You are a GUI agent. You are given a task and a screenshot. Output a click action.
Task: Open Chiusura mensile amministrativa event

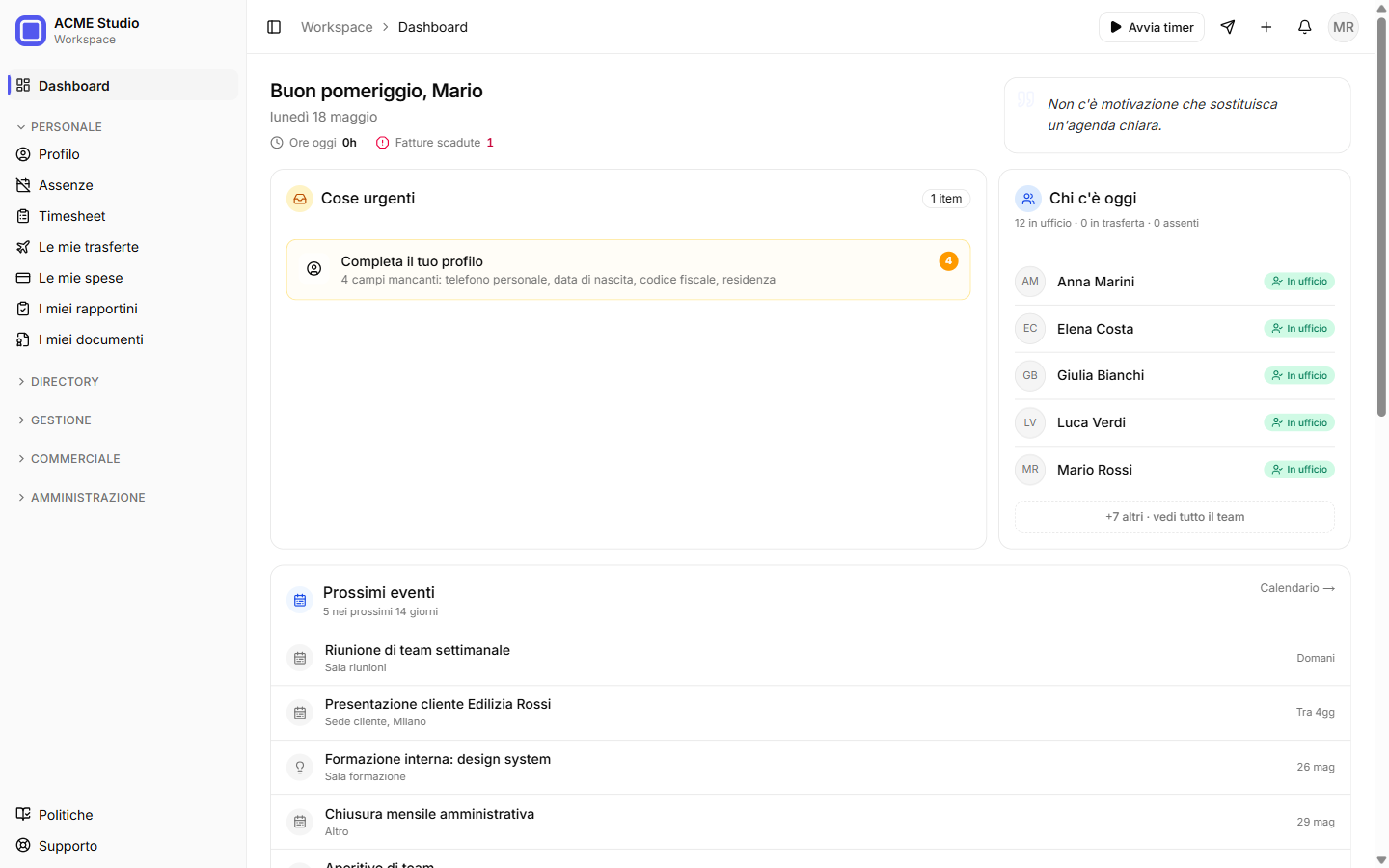(x=810, y=822)
